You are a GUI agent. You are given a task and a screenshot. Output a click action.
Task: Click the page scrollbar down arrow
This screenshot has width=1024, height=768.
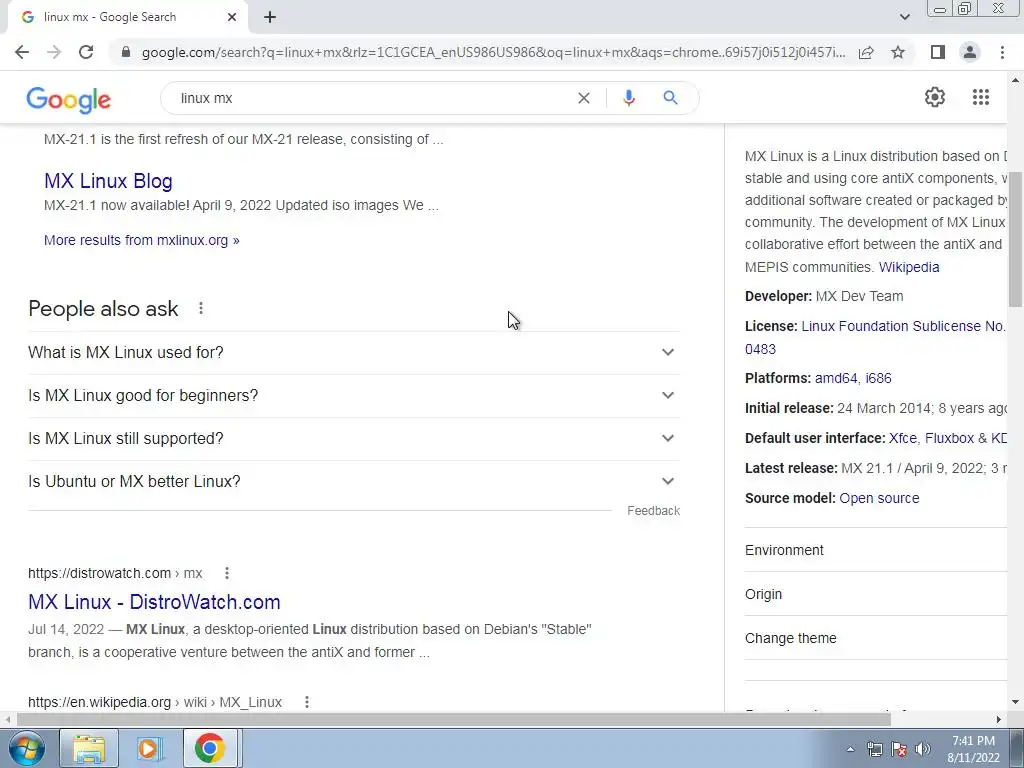tap(1016, 702)
